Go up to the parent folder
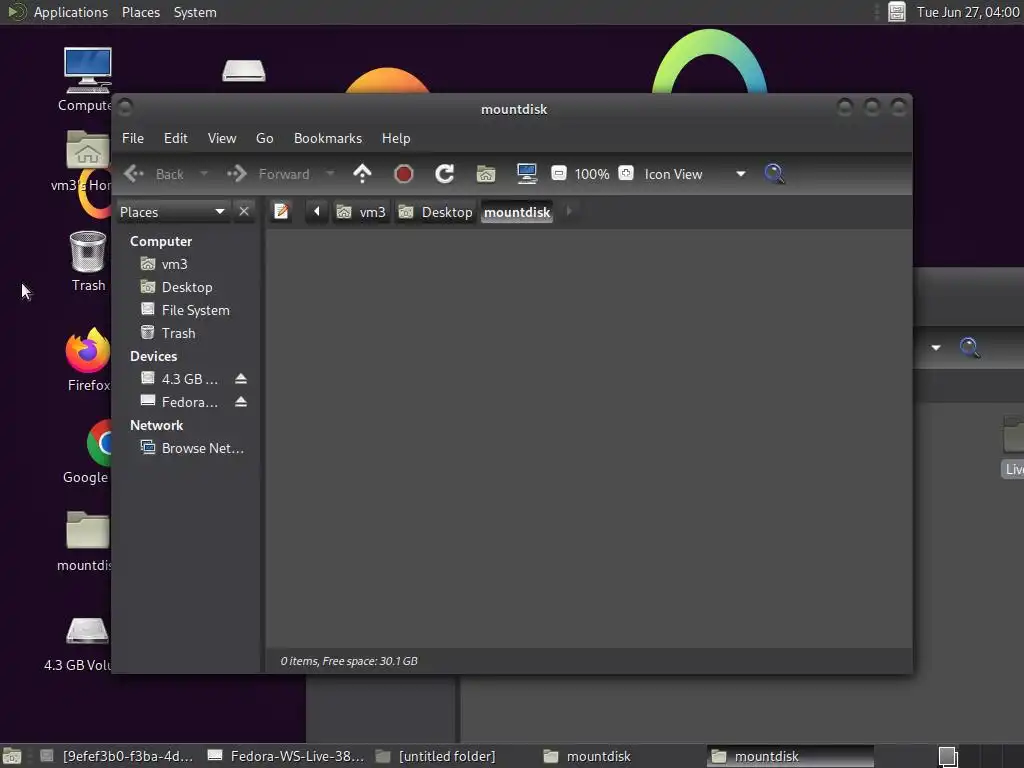This screenshot has height=768, width=1024. (362, 174)
